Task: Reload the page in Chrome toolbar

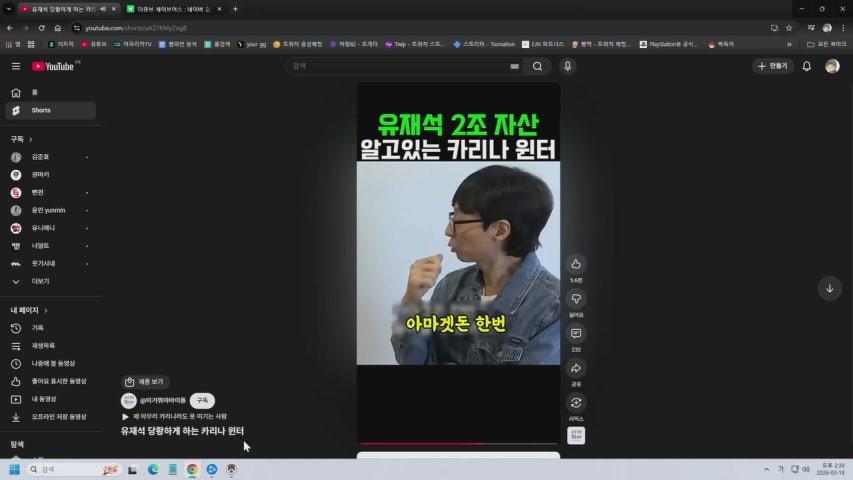Action: tap(41, 28)
